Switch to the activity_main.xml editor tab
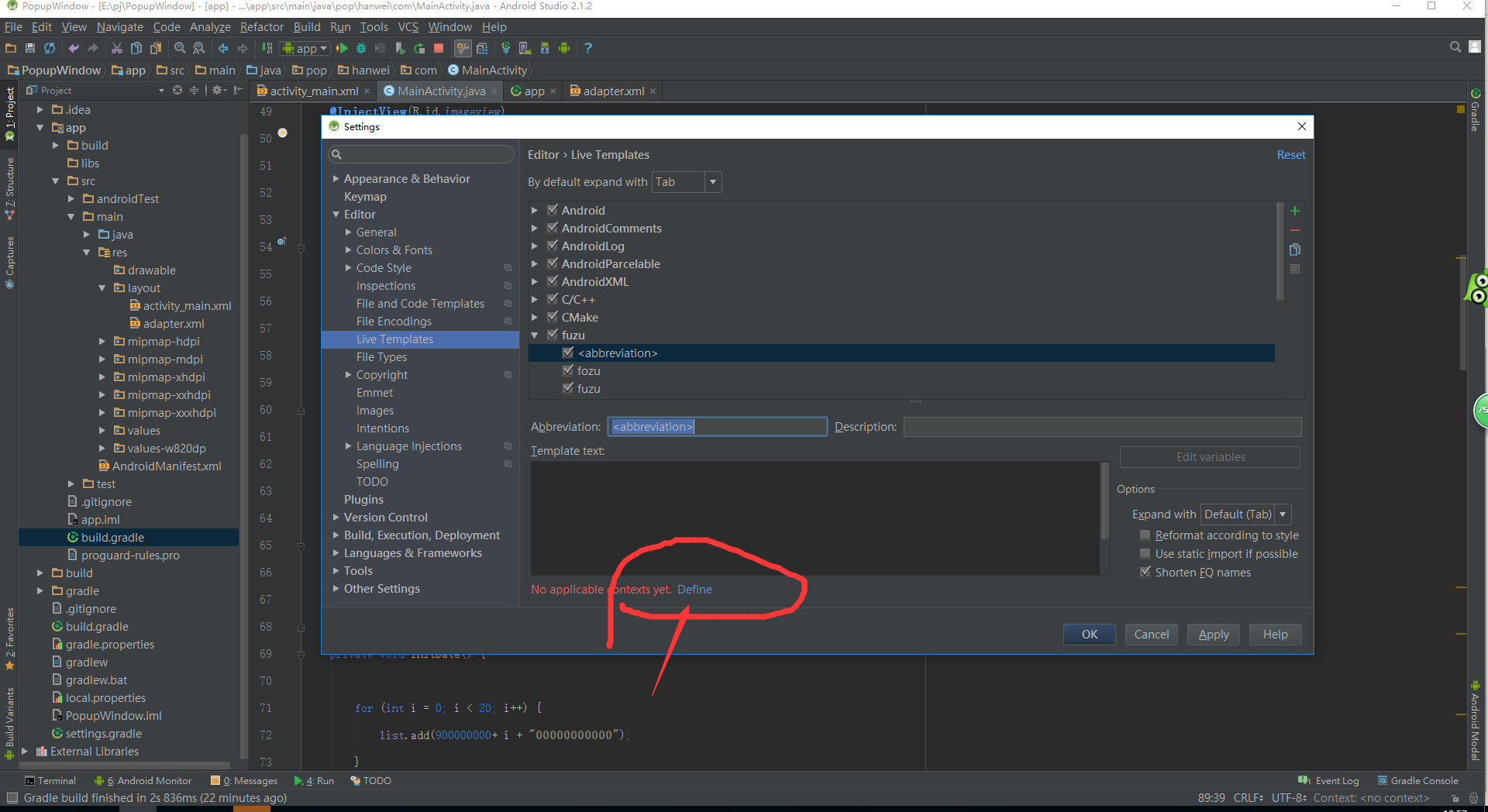 click(314, 91)
